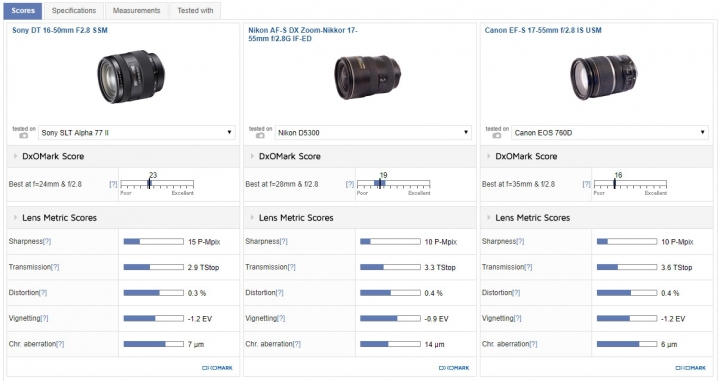Image resolution: width=720 pixels, height=381 pixels.
Task: Open the Sony DT 16-50mm F2.8 SSM link
Action: tap(60, 30)
